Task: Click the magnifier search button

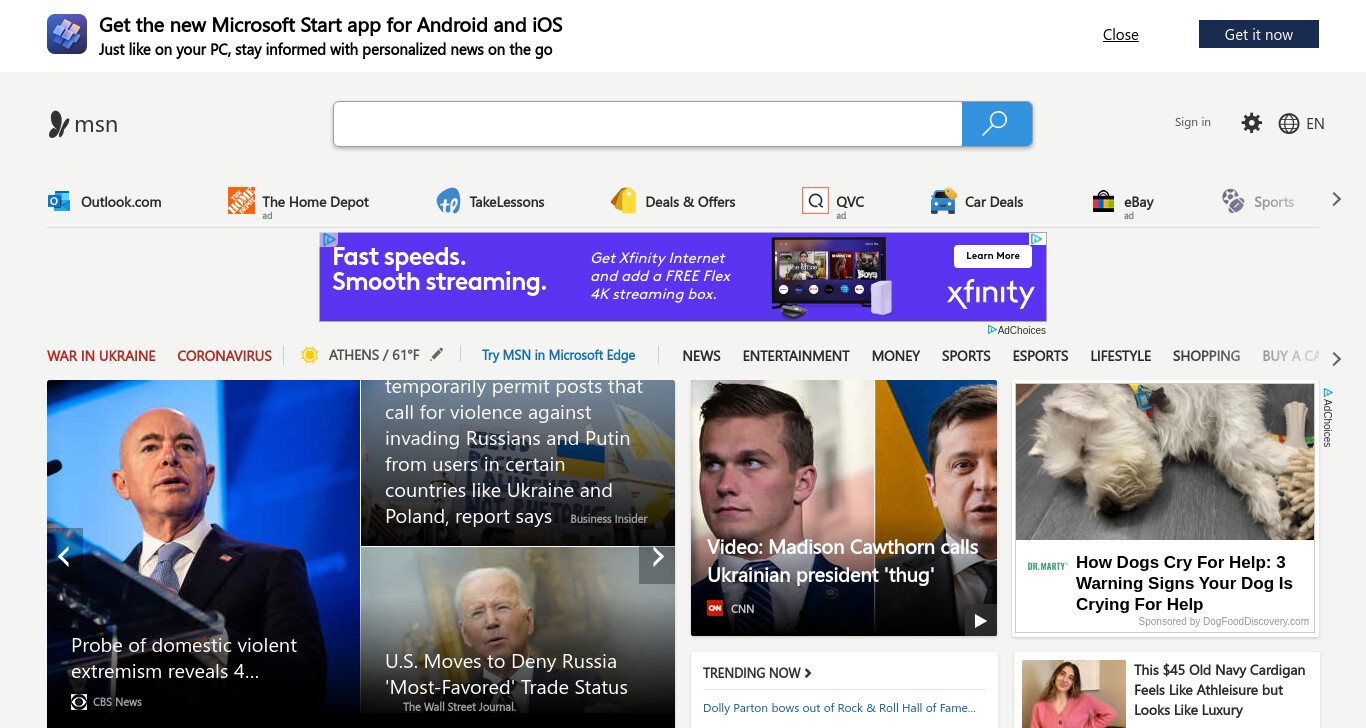Action: click(996, 123)
